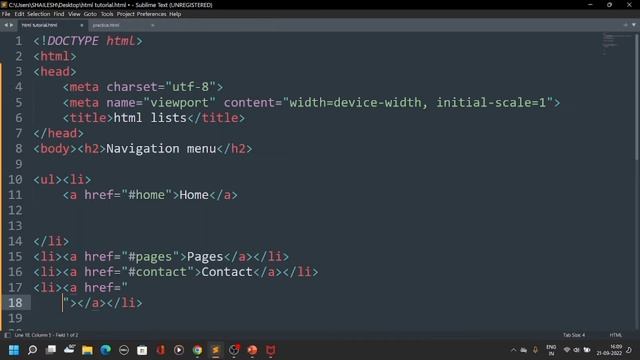Screen dimensions: 640x360
Task: Click the 'Navigation menu' heading text
Action: pos(161,149)
